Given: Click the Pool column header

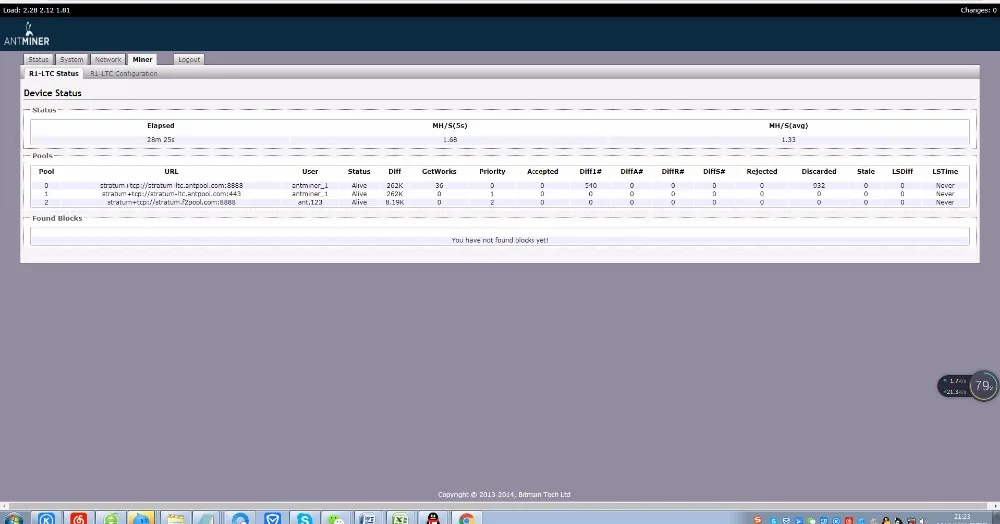Looking at the screenshot, I should (x=47, y=171).
